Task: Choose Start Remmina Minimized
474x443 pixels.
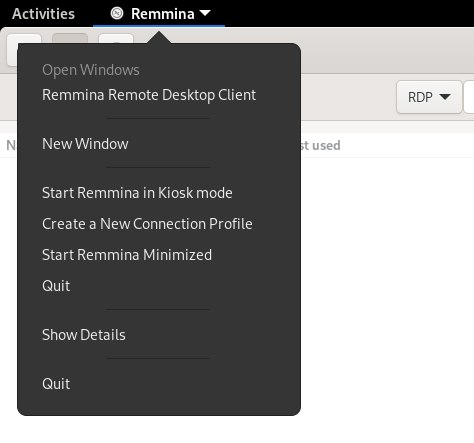Action: (x=159, y=255)
